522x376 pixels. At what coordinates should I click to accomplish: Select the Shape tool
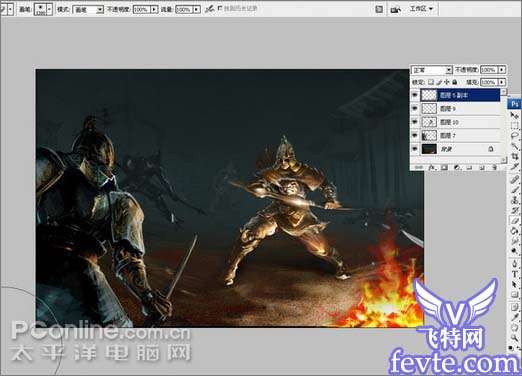[x=515, y=295]
